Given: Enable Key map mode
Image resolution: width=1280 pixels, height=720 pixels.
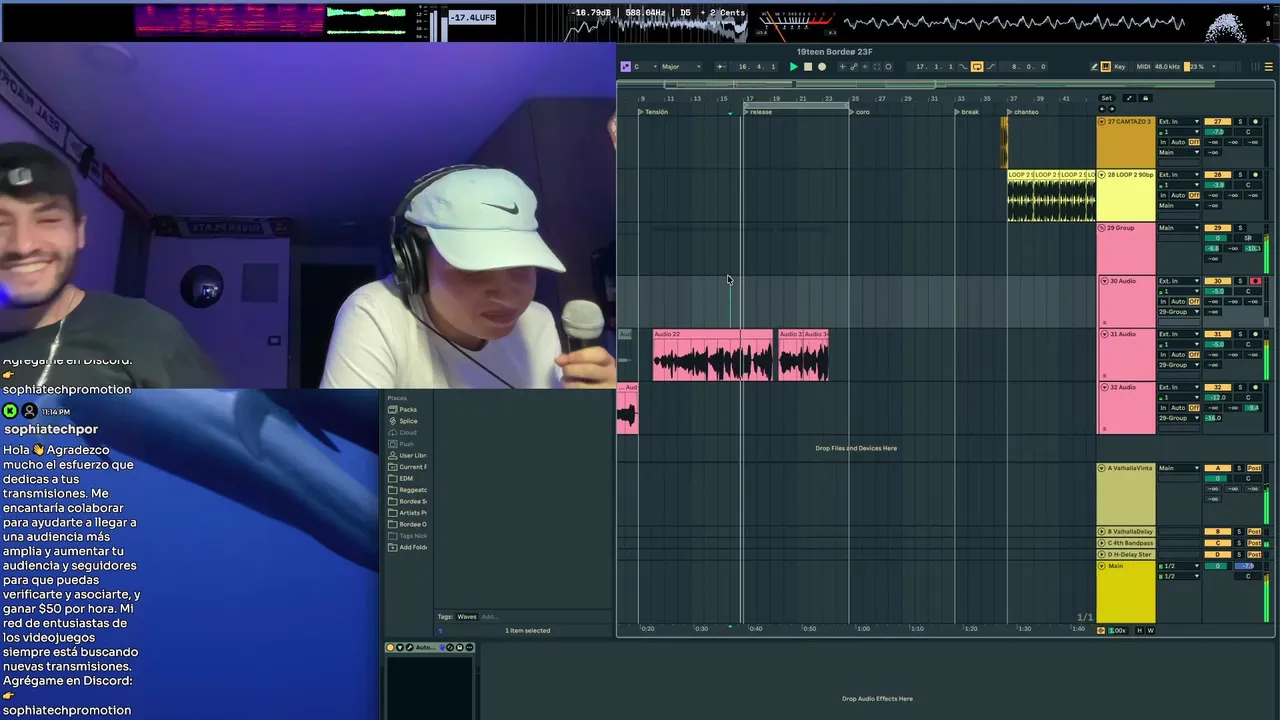Looking at the screenshot, I should pos(1120,67).
